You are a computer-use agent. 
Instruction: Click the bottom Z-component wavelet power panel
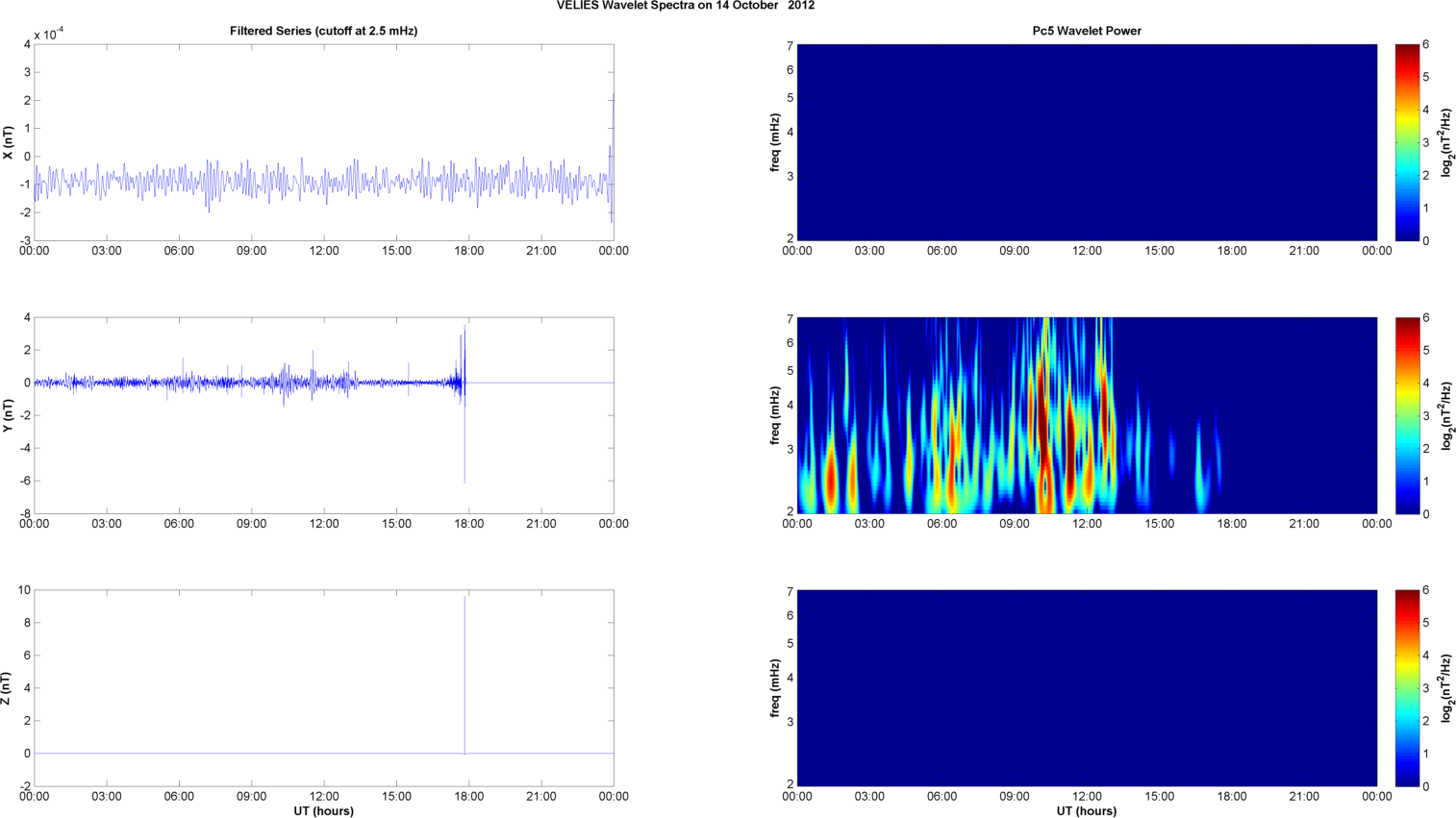pos(1087,688)
